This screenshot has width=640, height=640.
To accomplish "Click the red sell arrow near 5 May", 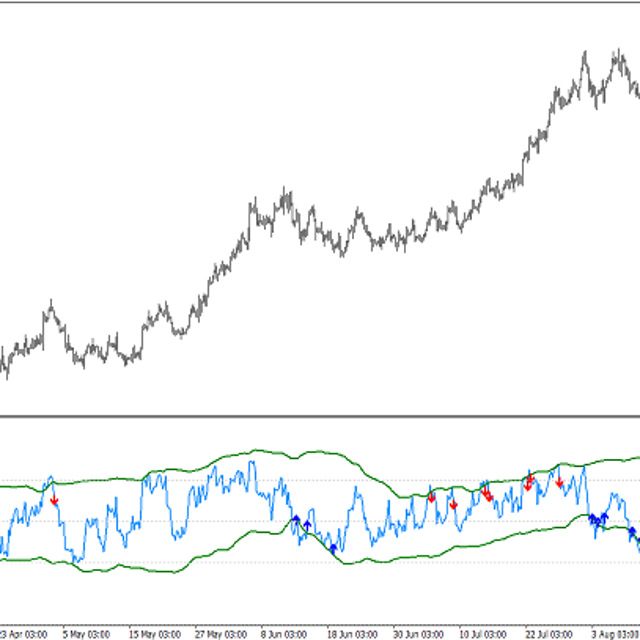I will (54, 499).
